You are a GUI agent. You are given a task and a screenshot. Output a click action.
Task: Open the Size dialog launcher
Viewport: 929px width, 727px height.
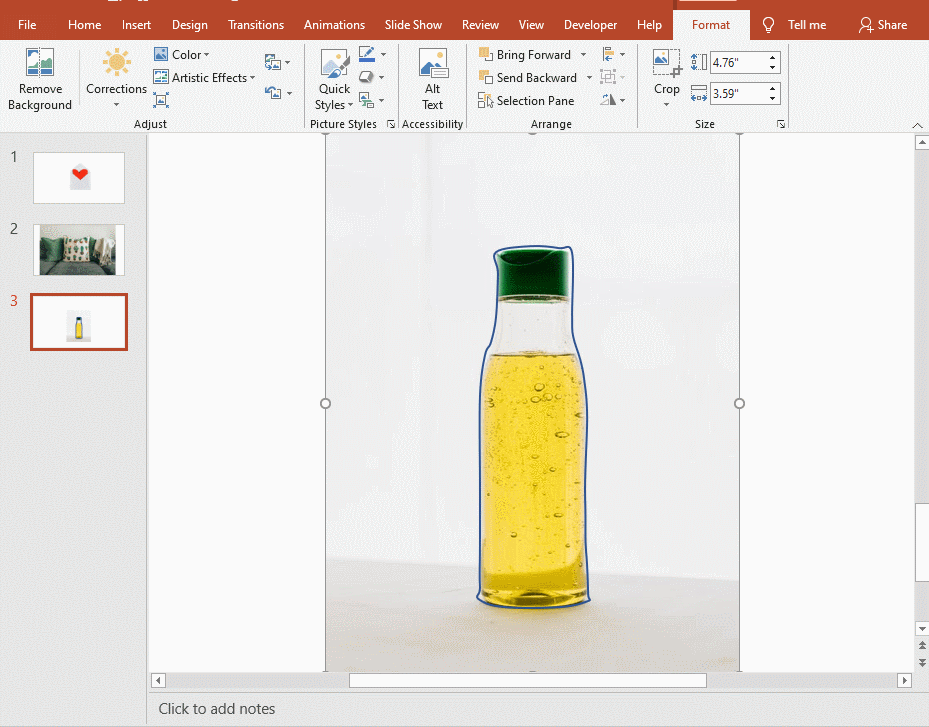[781, 124]
